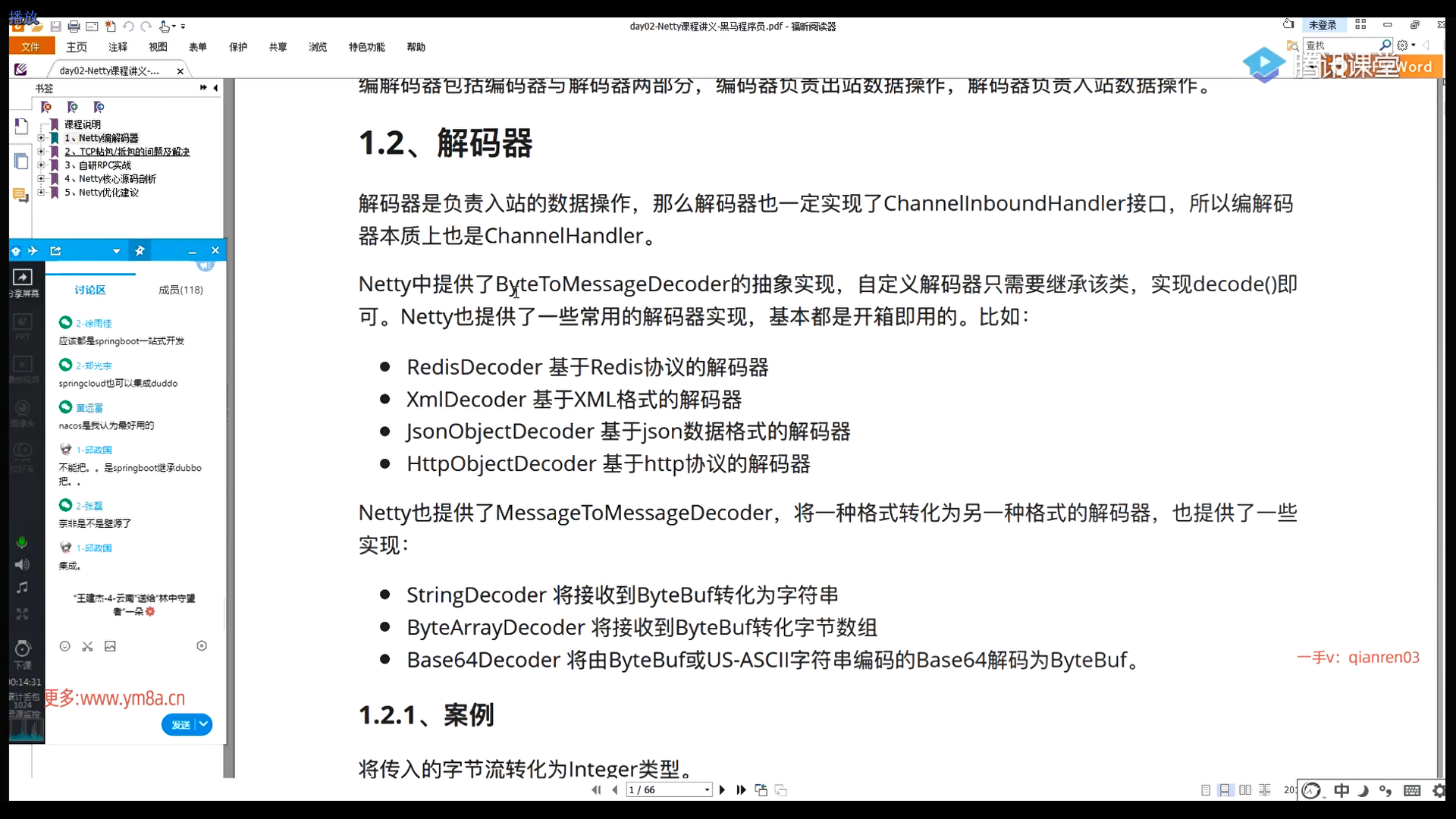The width and height of the screenshot is (1456, 819).
Task: Toggle the microphone in the classroom sidebar
Action: click(x=22, y=542)
